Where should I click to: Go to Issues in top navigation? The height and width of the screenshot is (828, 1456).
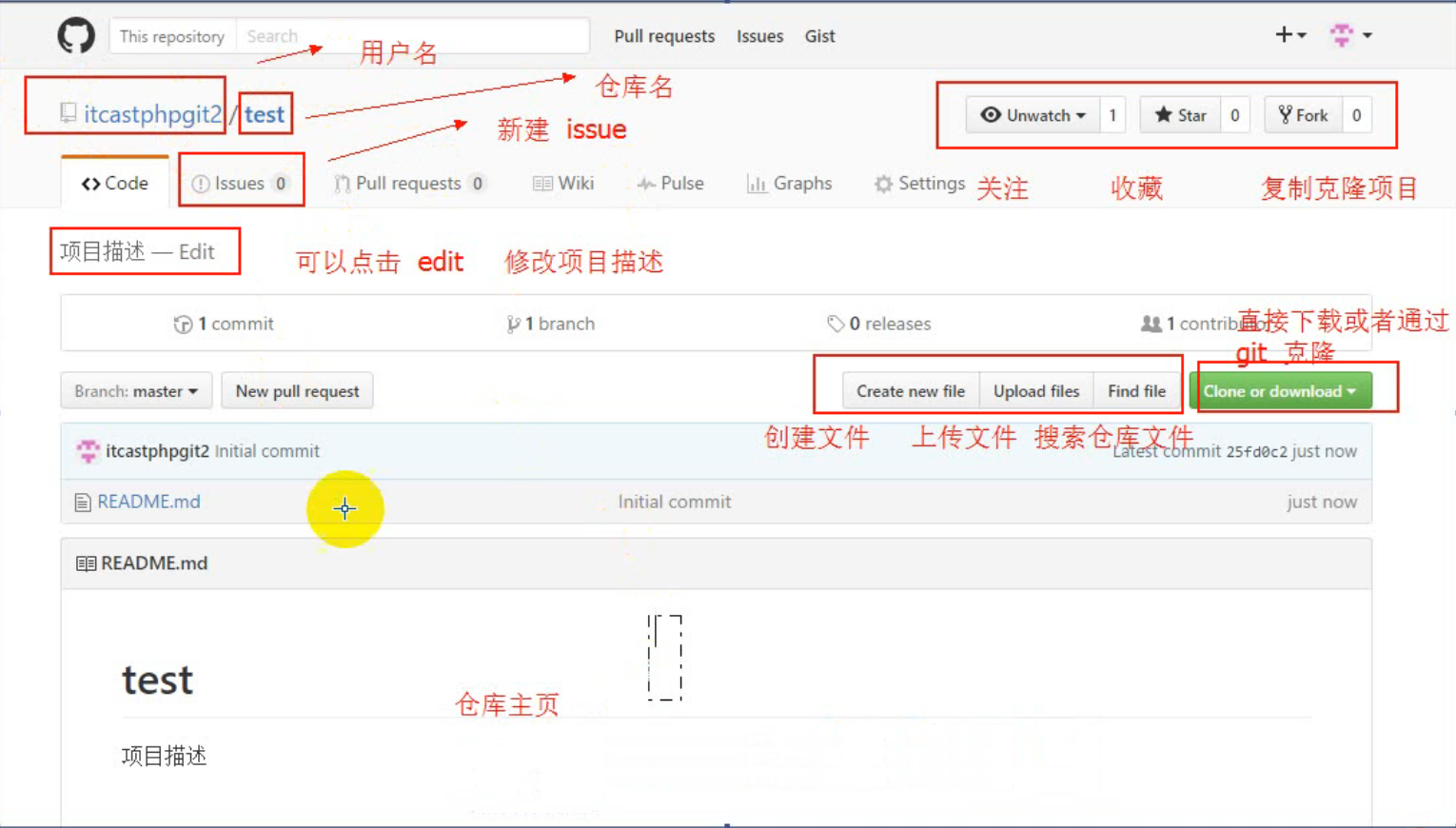[x=759, y=36]
